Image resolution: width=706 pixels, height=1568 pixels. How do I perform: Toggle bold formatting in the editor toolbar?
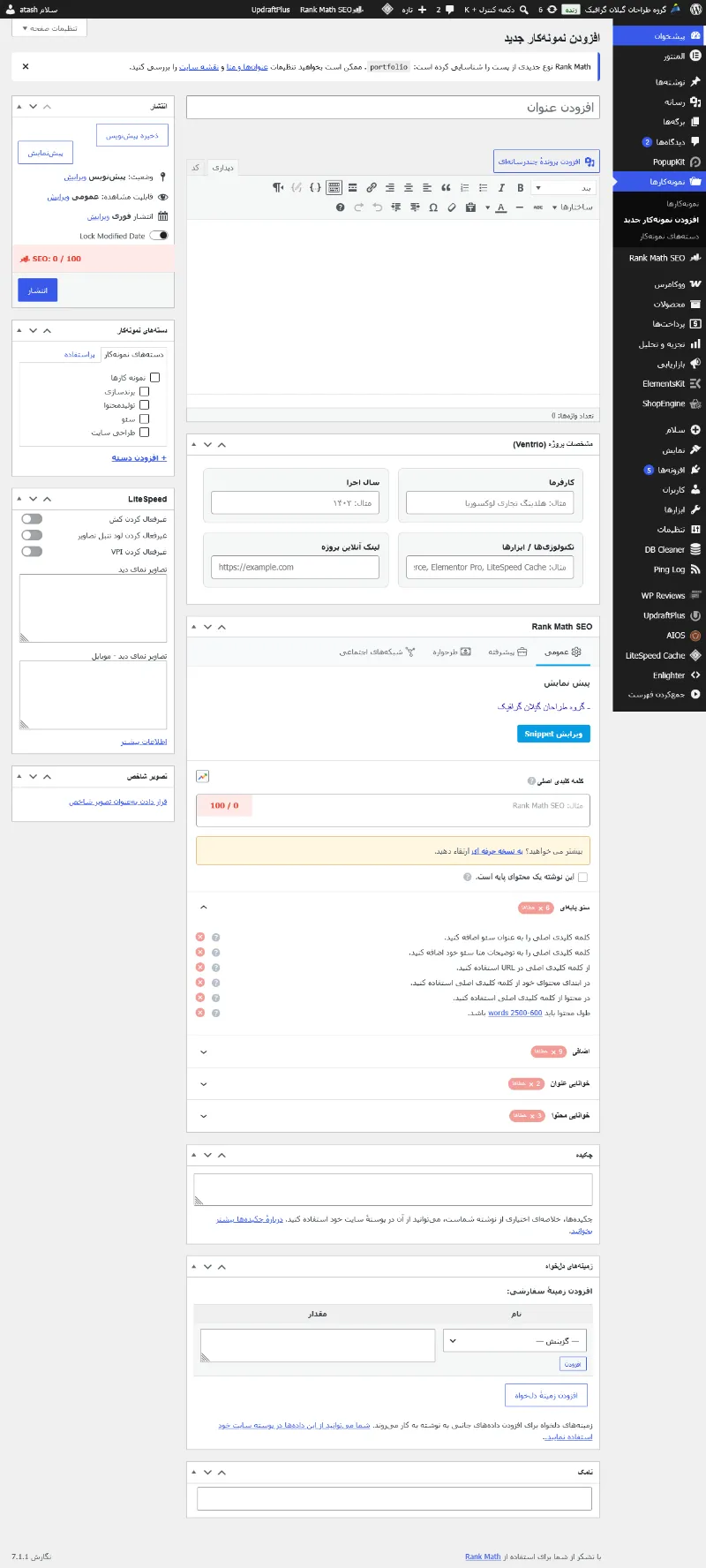tap(520, 187)
